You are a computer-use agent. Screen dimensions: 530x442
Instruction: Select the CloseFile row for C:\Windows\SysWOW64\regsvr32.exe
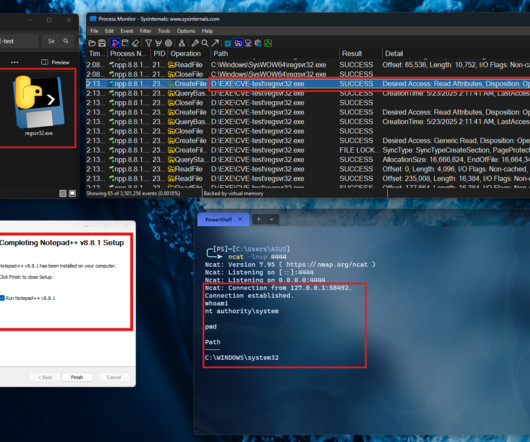308,74
